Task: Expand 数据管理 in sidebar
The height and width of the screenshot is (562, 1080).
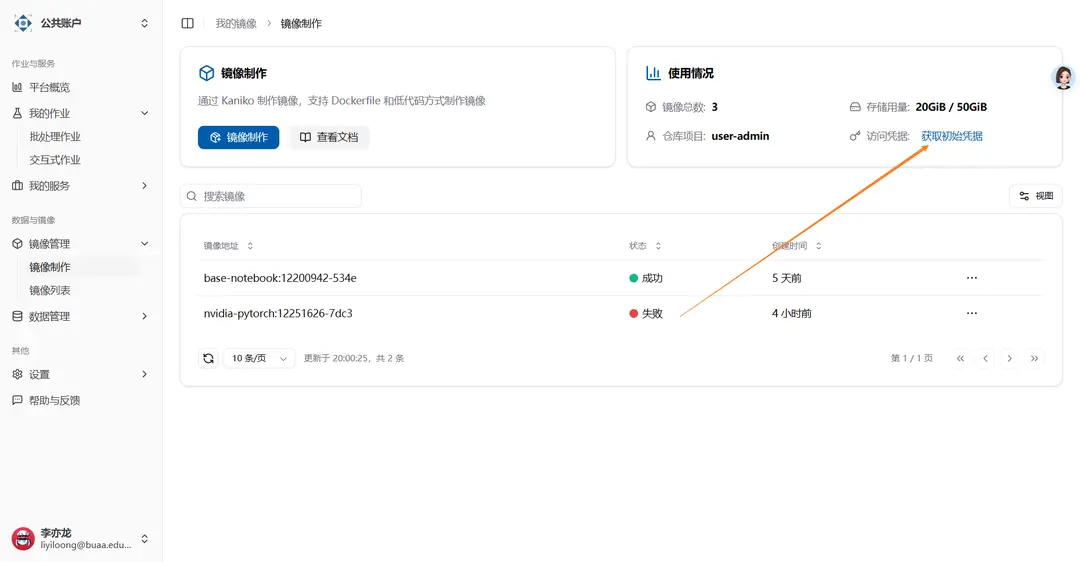Action: [81, 316]
